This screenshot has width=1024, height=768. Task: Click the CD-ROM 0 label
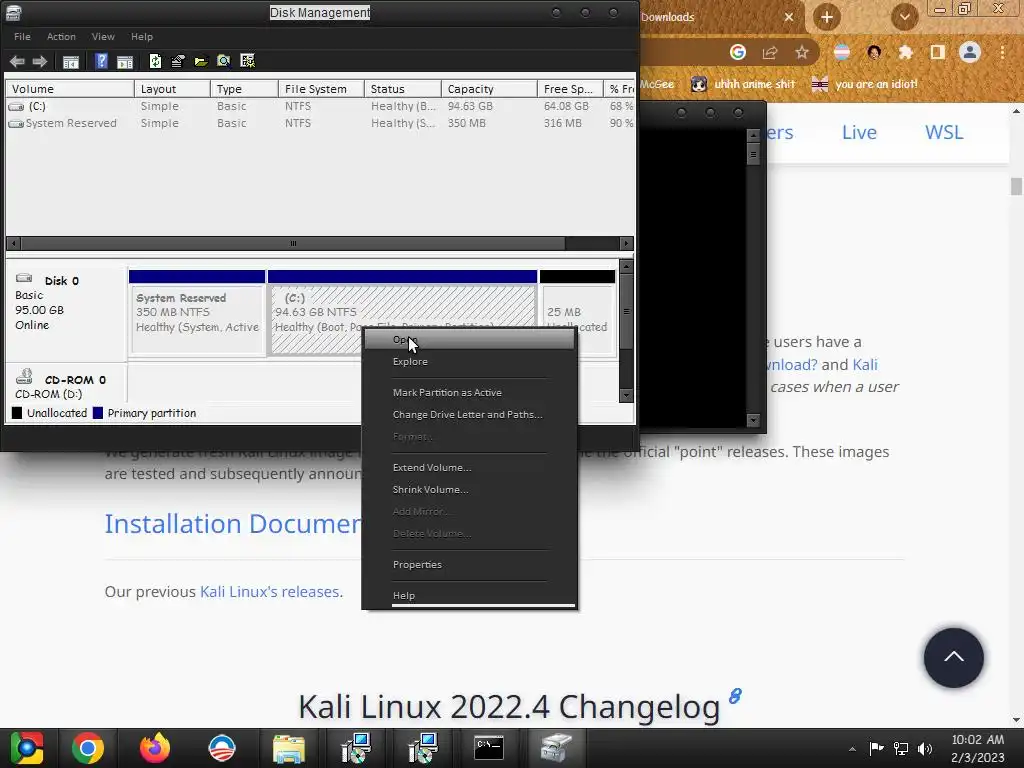(75, 380)
